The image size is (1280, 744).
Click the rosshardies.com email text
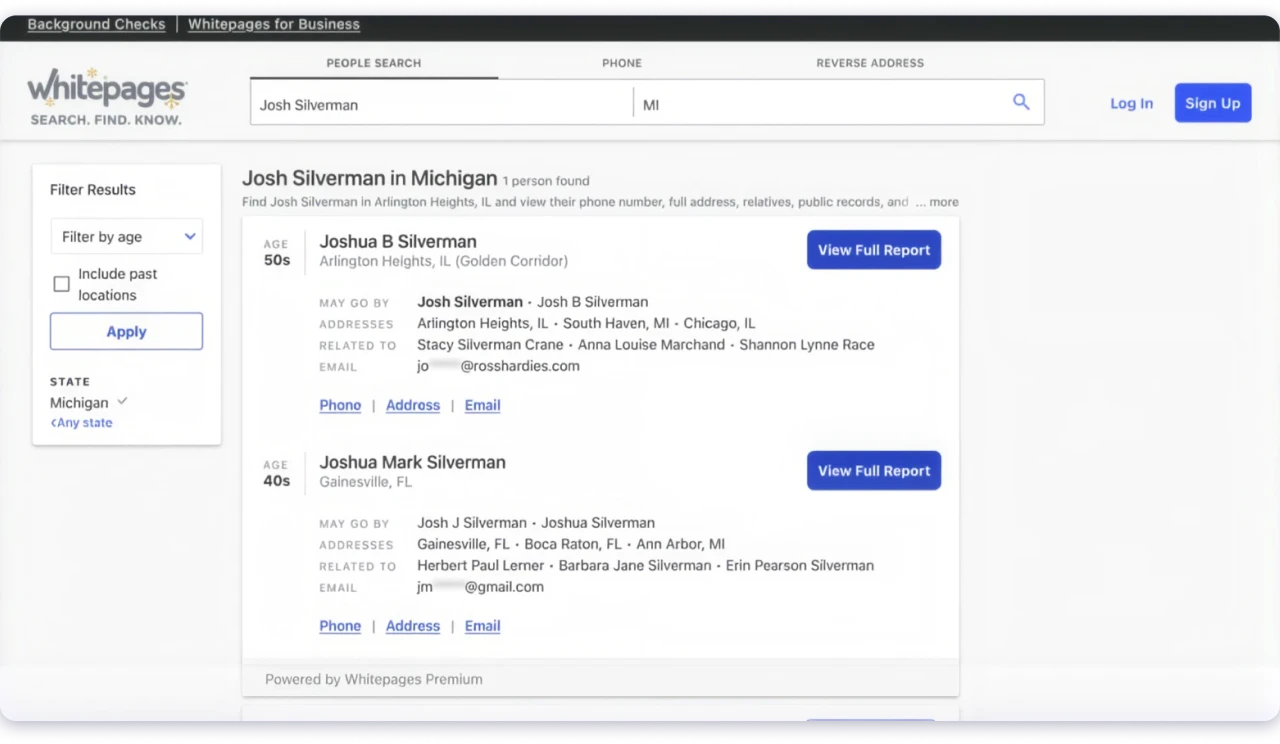tap(498, 366)
